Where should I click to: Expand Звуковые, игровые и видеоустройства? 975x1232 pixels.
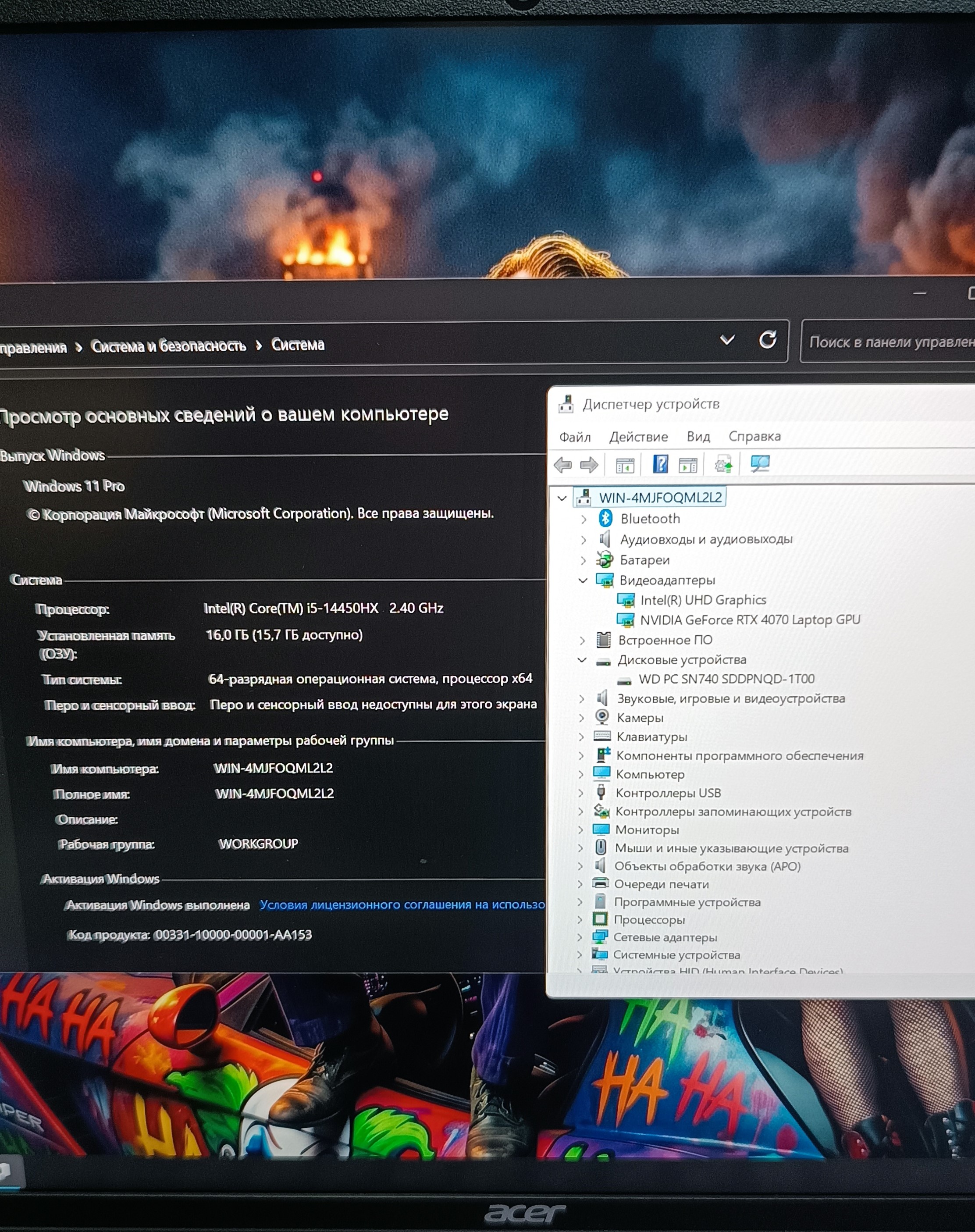click(x=582, y=699)
